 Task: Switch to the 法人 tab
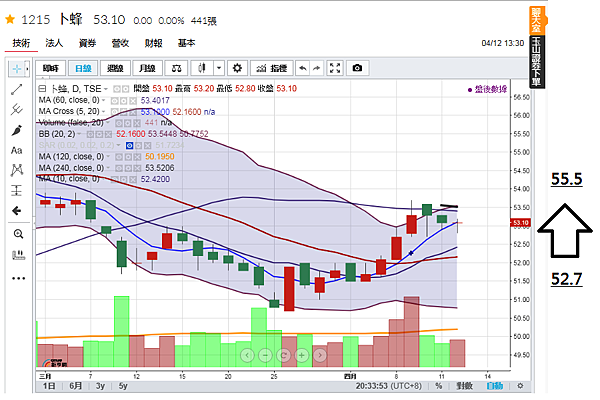tap(54, 43)
